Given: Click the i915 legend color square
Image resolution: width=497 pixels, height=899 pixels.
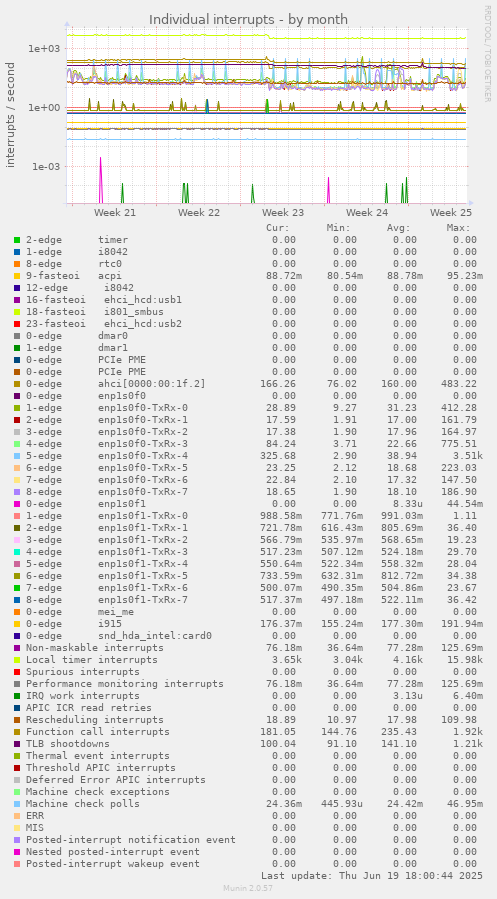Looking at the screenshot, I should 17,624.
